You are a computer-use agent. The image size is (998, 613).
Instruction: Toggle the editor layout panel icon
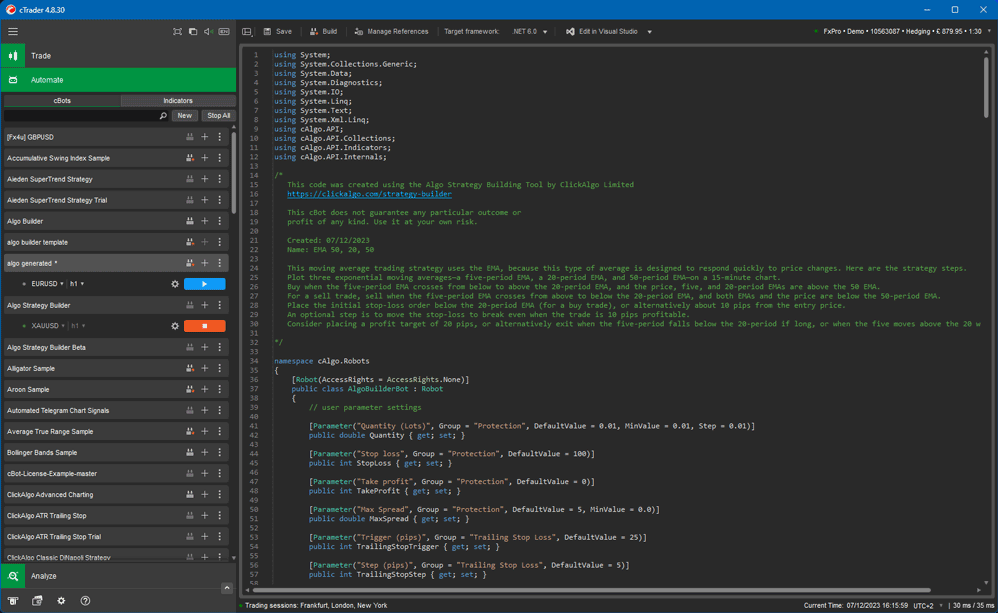[x=247, y=31]
